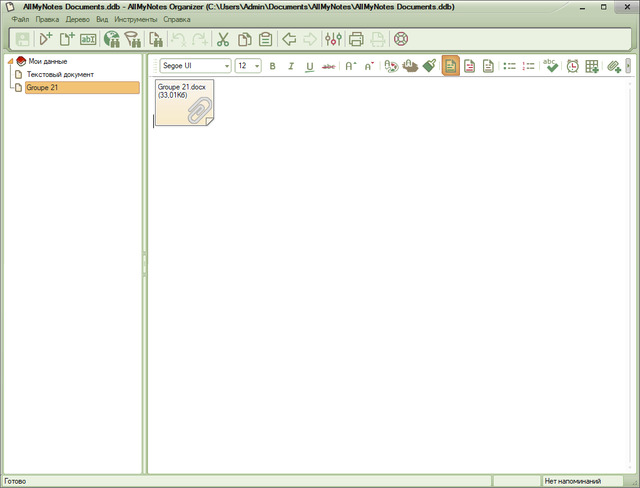Collapse the Мои данные tree node
The height and width of the screenshot is (488, 640).
point(8,61)
